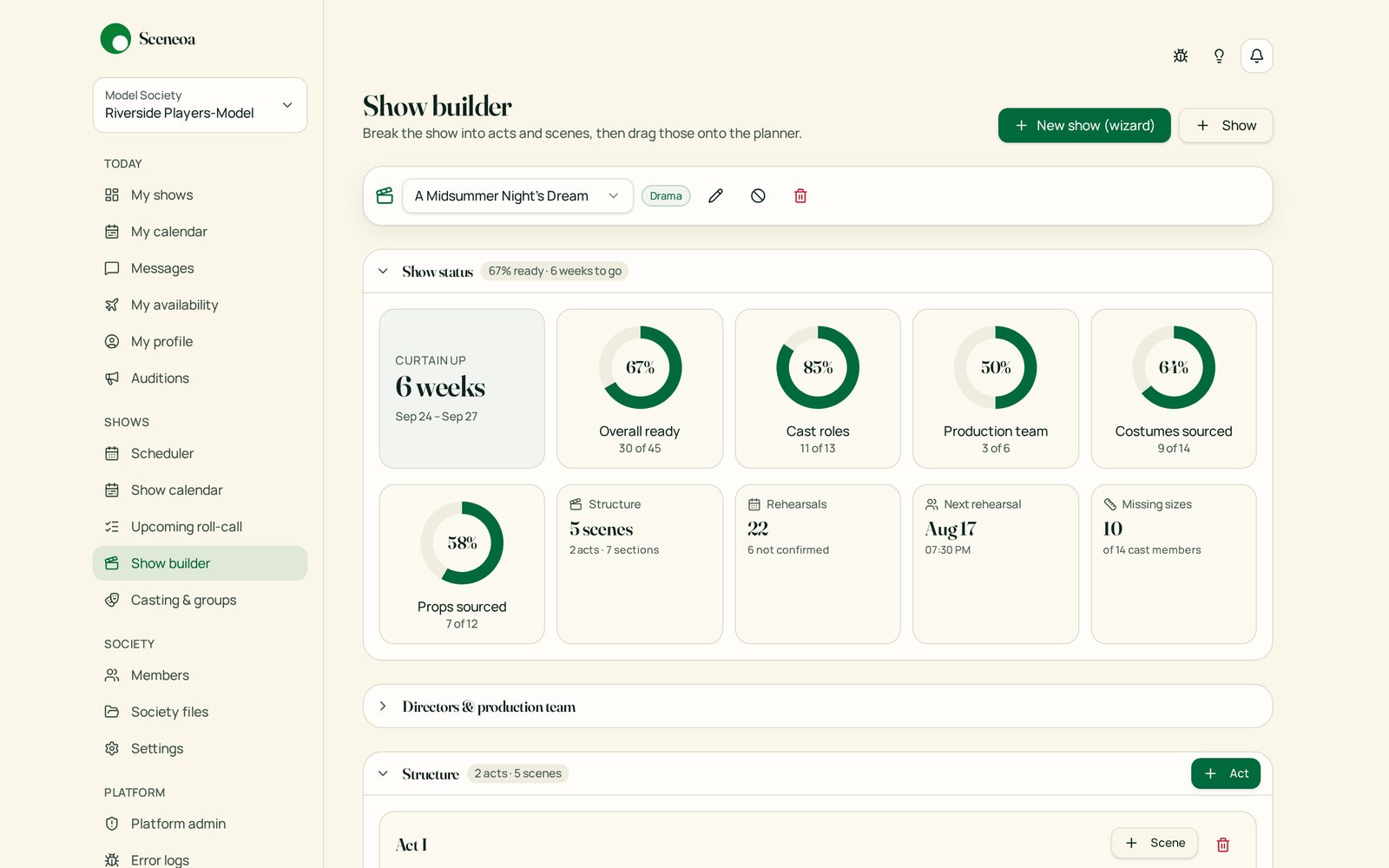Collapse the Structure section
Viewport: 1389px width, 868px height.
383,773
